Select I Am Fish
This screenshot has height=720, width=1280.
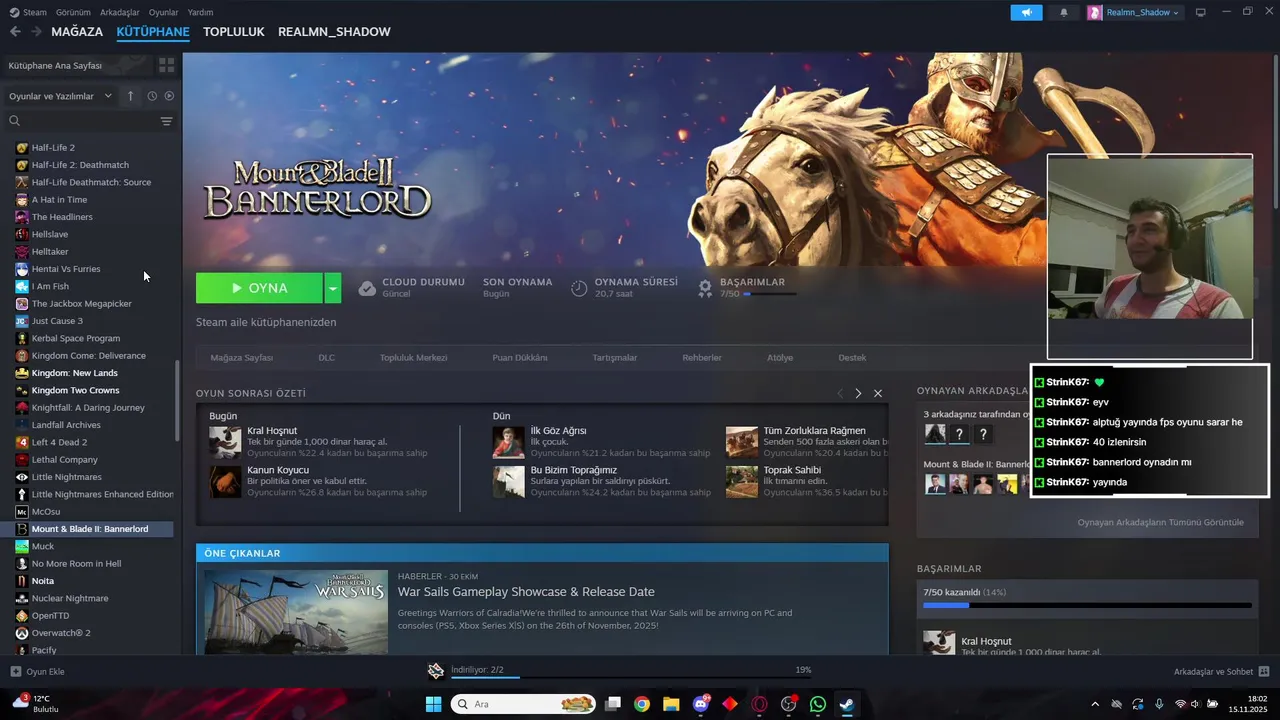(x=50, y=286)
